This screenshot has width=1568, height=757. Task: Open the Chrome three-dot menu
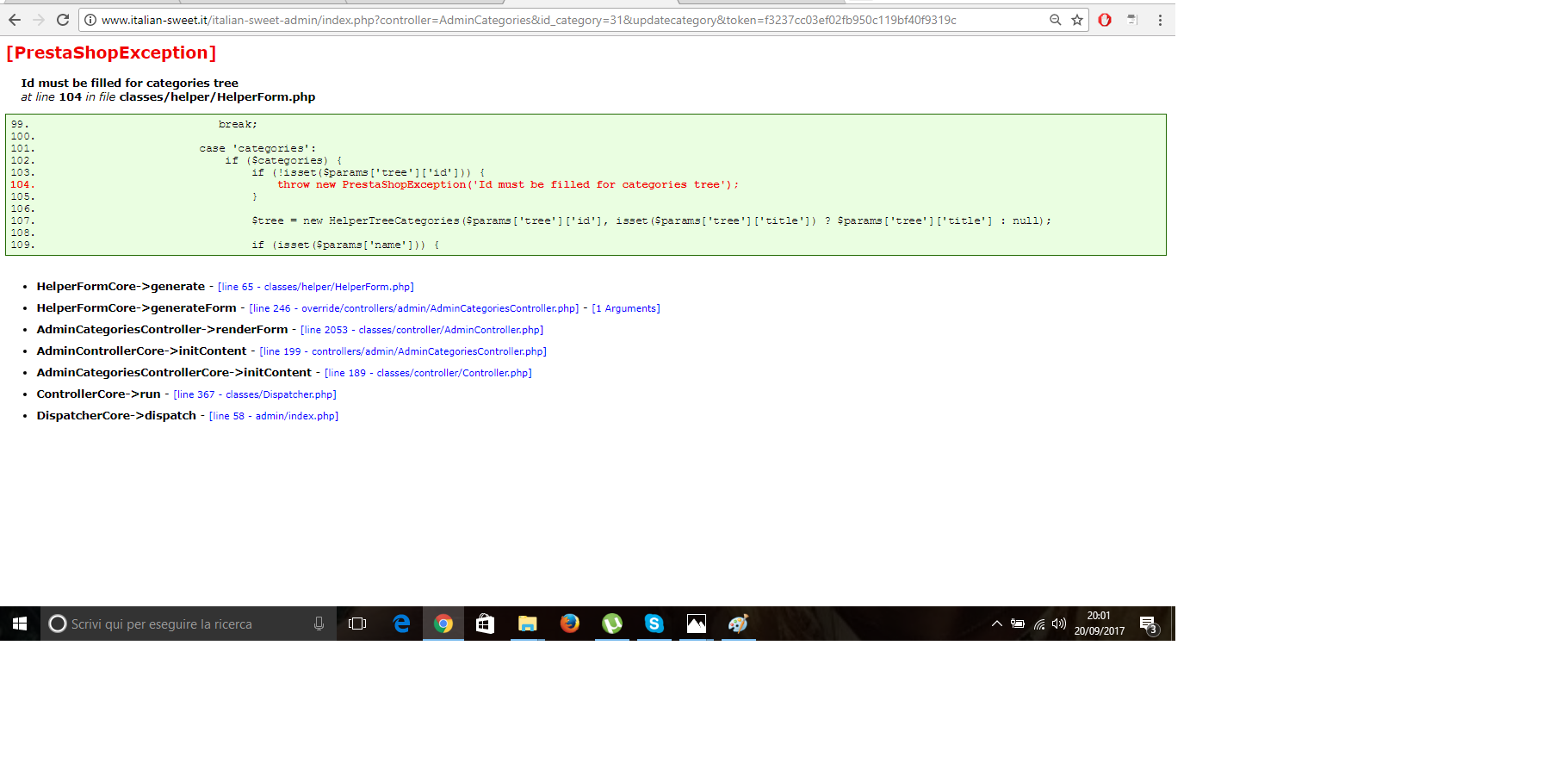click(1160, 20)
